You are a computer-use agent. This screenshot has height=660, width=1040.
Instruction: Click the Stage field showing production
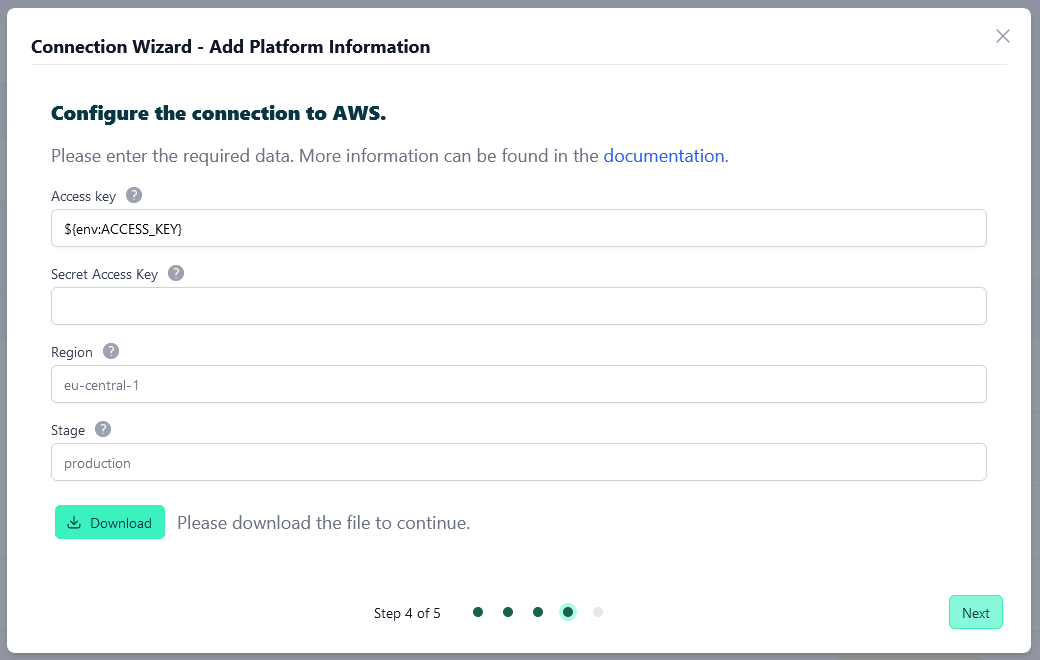tap(518, 462)
